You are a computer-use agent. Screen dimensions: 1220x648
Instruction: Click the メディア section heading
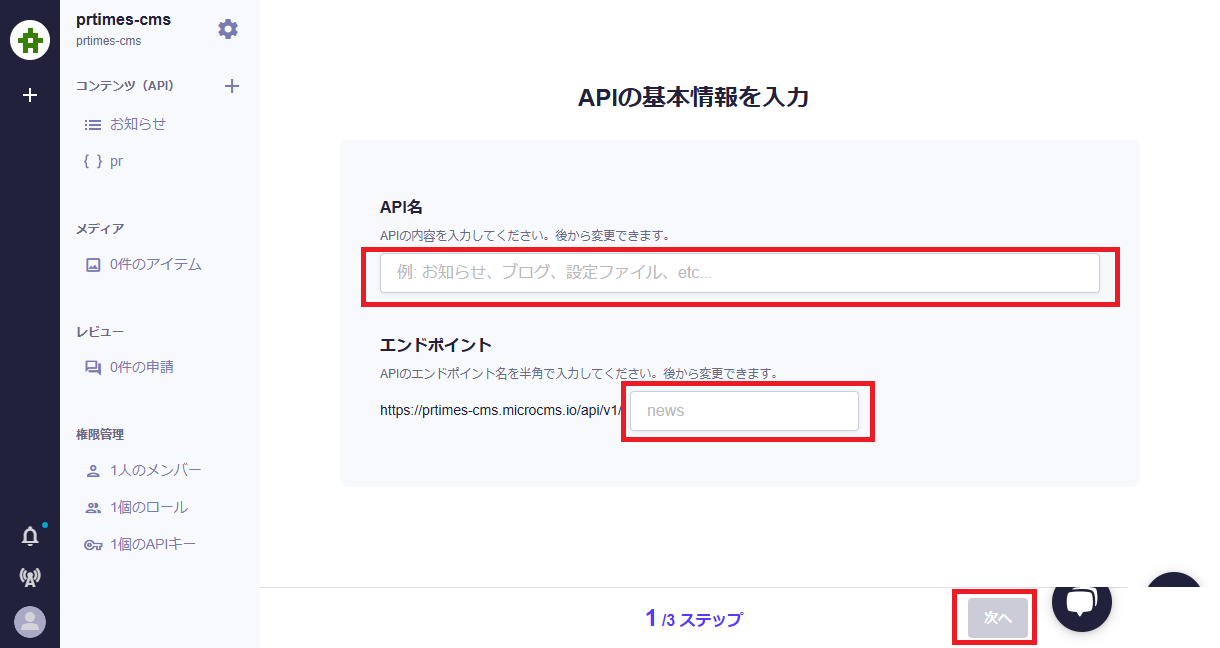100,229
